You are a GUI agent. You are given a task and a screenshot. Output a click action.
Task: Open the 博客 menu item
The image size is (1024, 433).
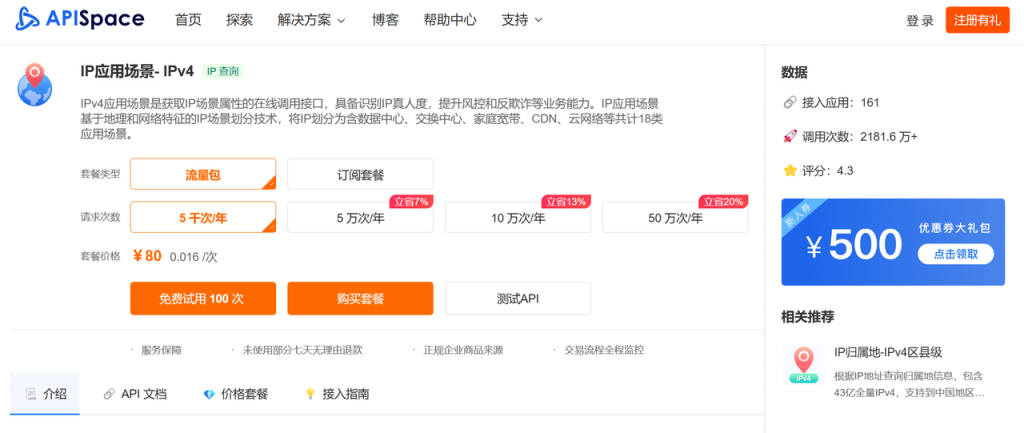(385, 20)
